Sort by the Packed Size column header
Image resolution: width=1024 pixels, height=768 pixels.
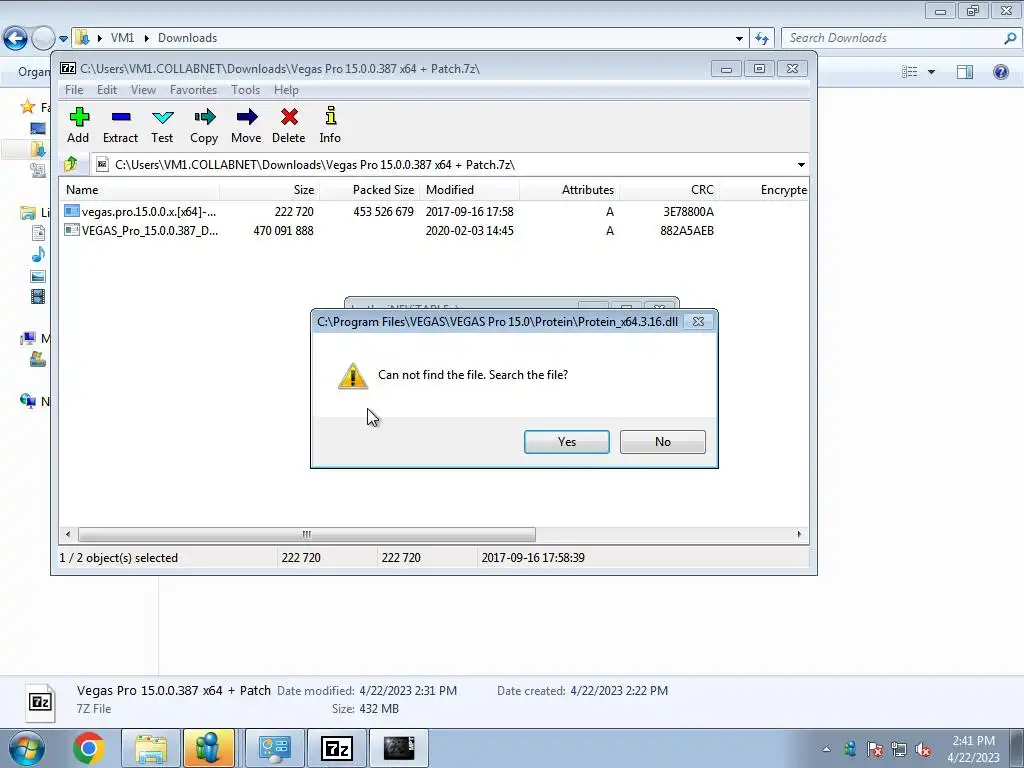(x=370, y=190)
